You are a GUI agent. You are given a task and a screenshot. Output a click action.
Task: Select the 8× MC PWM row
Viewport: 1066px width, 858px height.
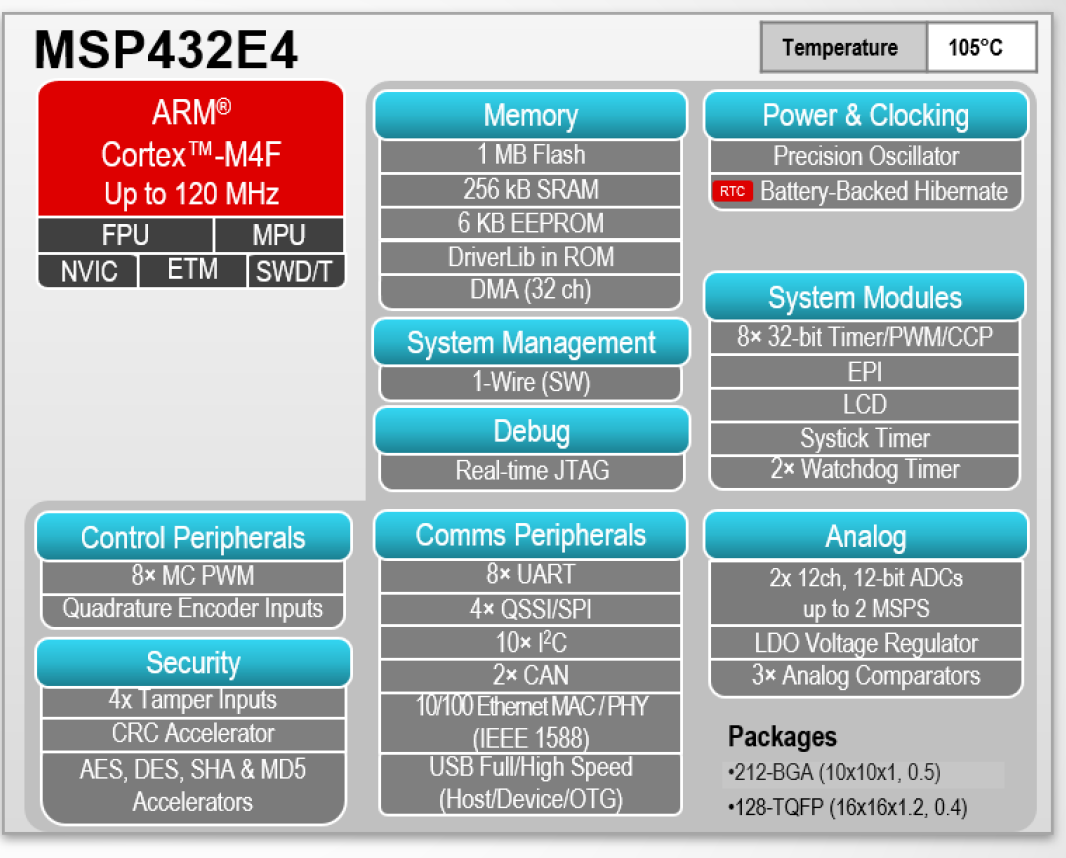[x=193, y=577]
